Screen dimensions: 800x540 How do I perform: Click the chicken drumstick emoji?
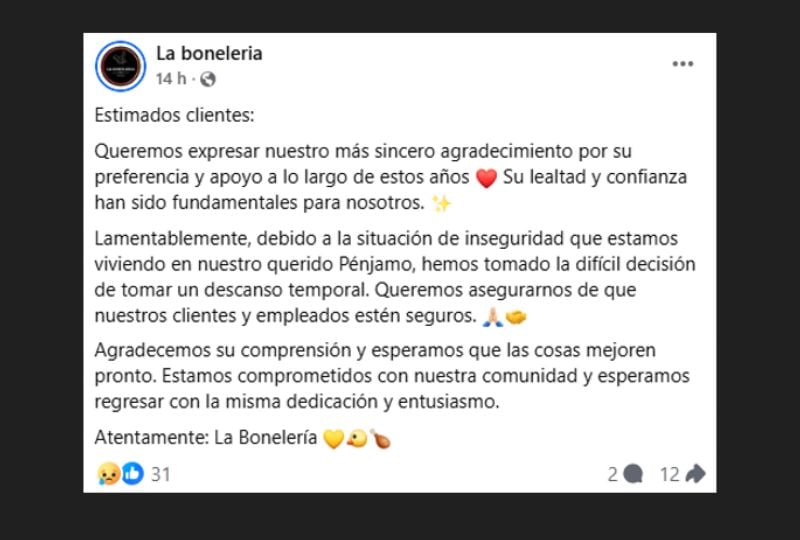(x=380, y=439)
